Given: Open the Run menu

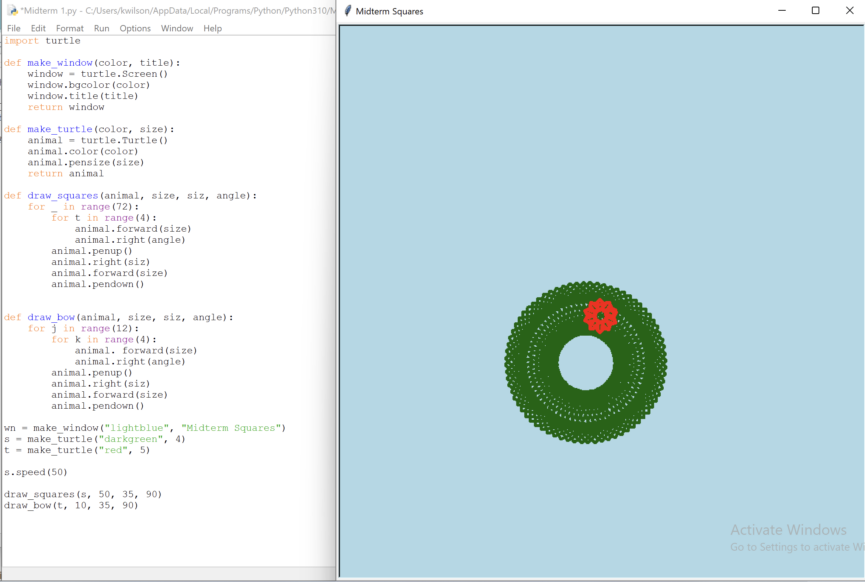Looking at the screenshot, I should click(x=100, y=28).
